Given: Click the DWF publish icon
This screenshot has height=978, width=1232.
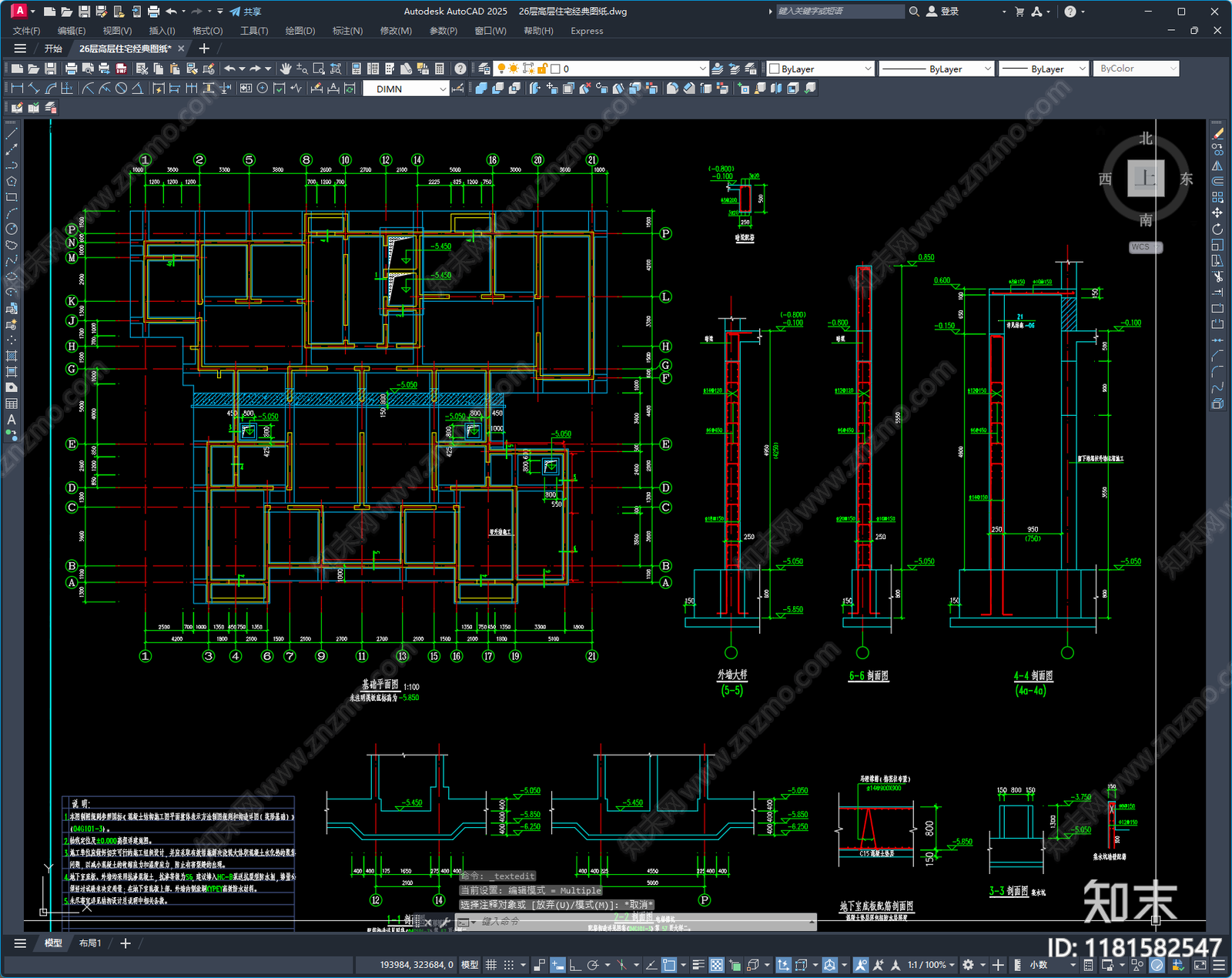Looking at the screenshot, I should 121,69.
